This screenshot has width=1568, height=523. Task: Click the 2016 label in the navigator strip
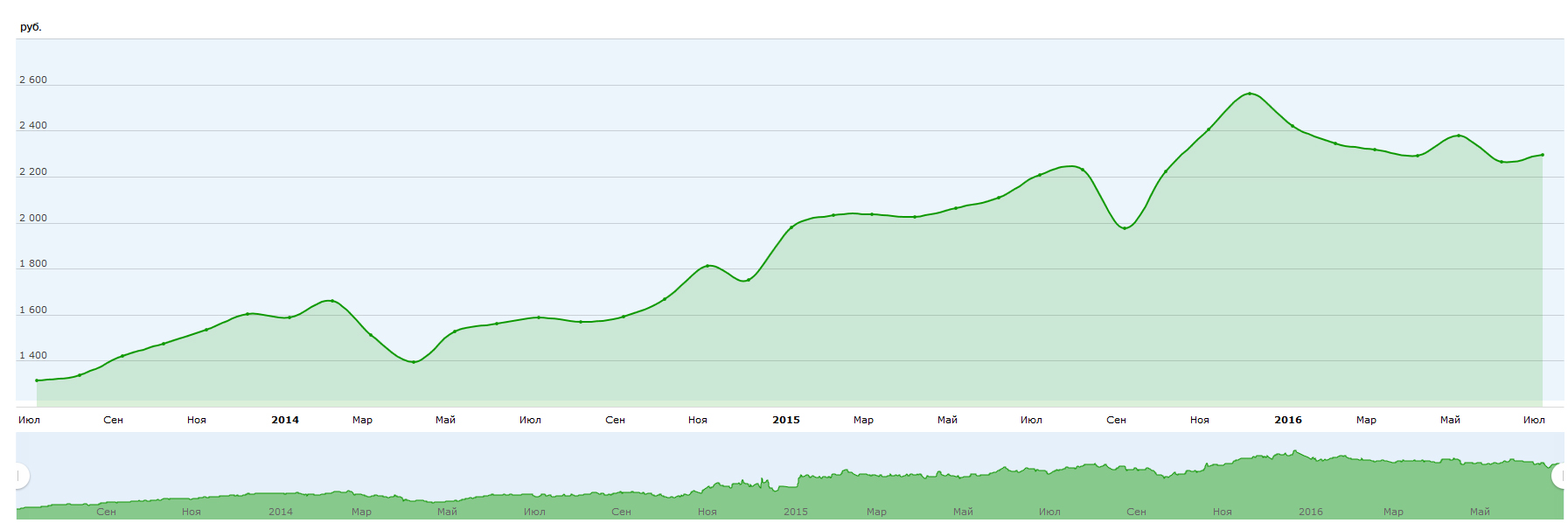(x=1310, y=512)
